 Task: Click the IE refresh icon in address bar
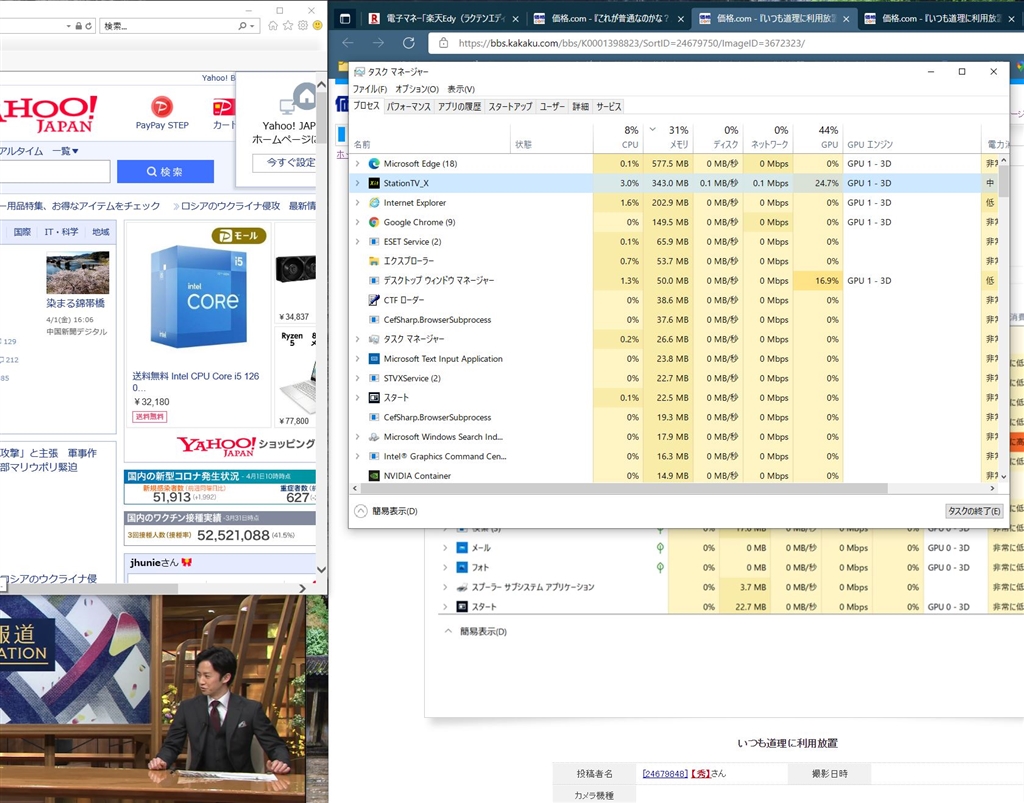click(88, 26)
